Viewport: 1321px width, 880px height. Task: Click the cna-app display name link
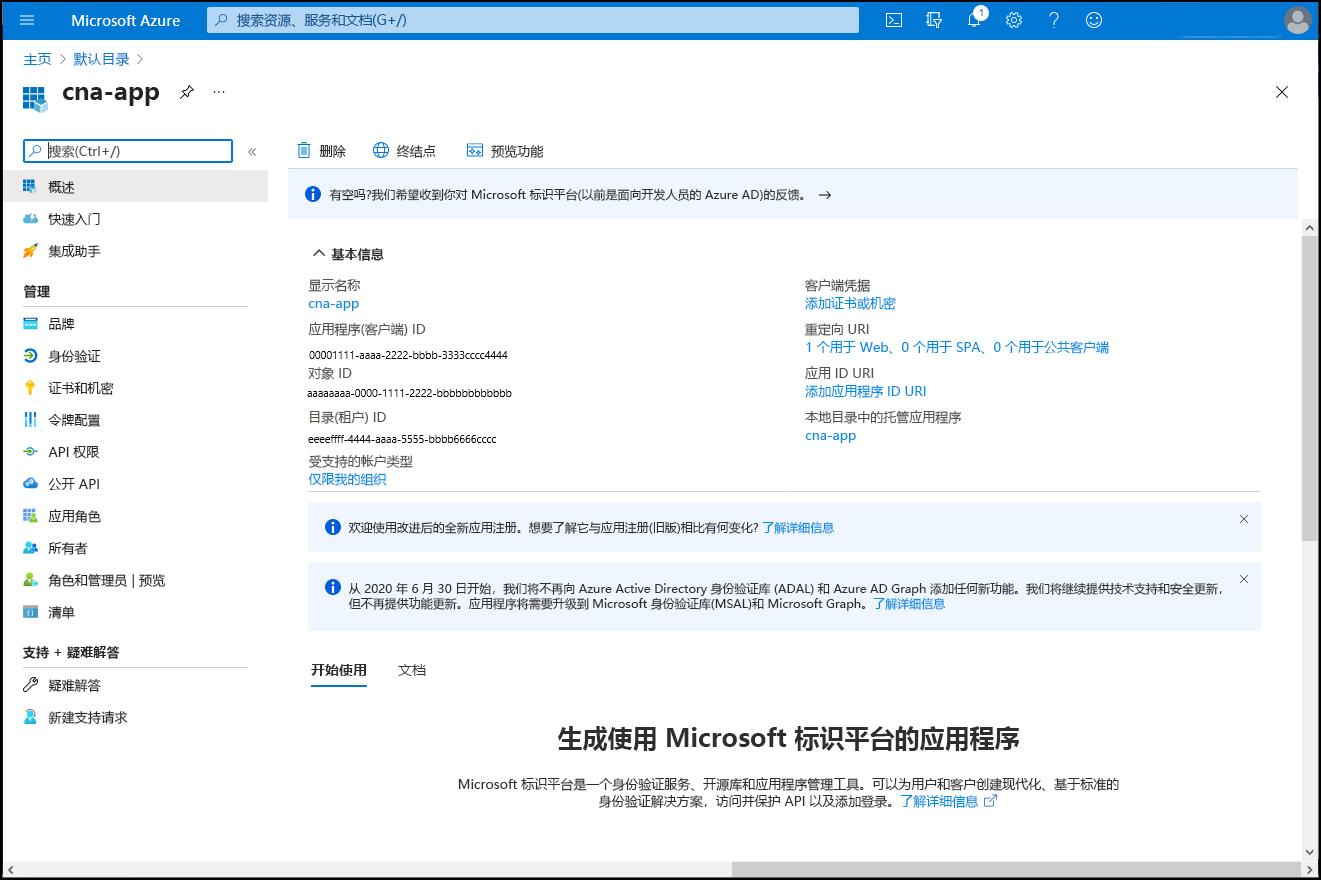[x=333, y=303]
